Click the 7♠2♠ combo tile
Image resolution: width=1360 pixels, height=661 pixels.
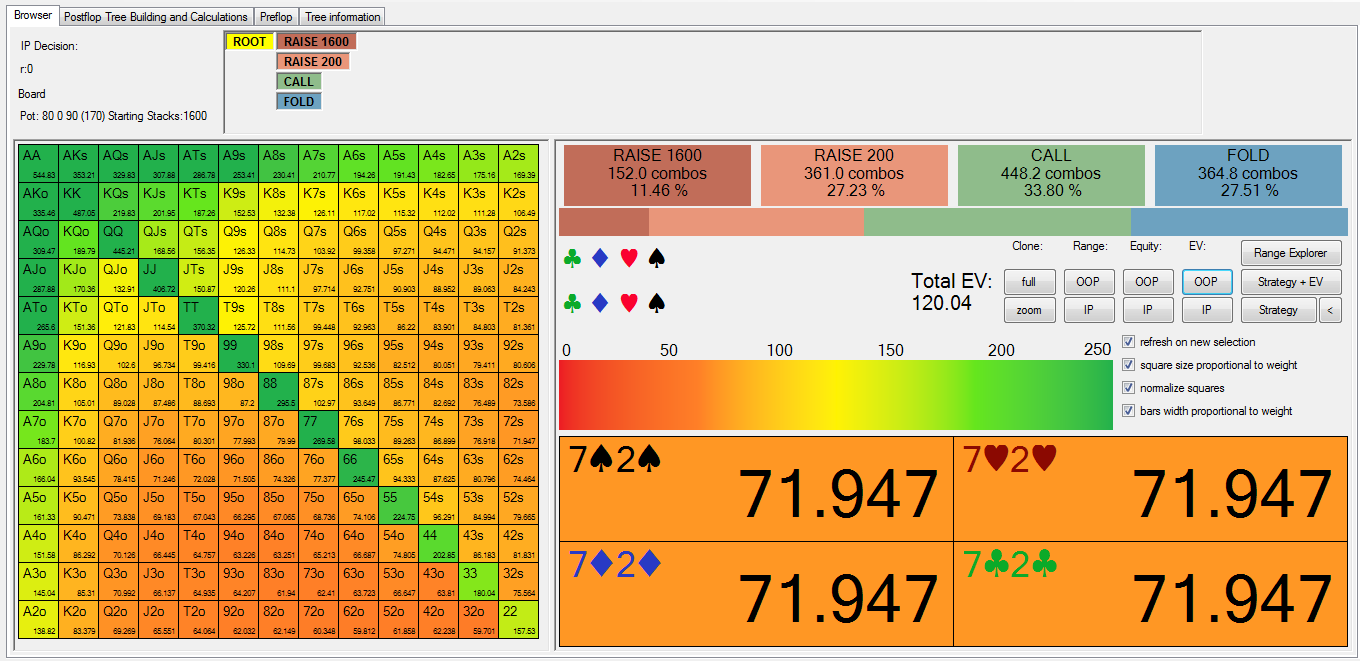[756, 489]
